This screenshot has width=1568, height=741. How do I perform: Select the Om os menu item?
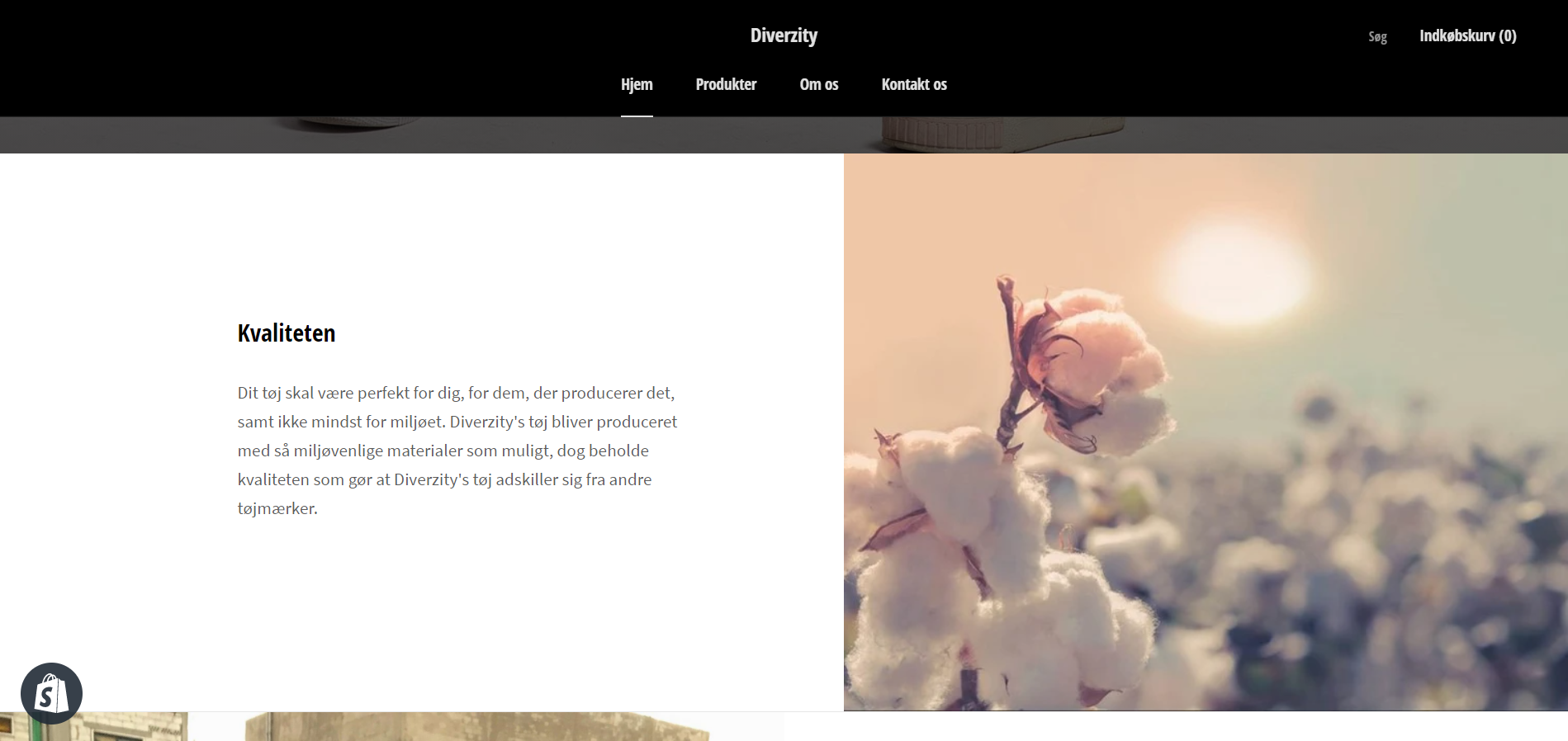point(818,84)
